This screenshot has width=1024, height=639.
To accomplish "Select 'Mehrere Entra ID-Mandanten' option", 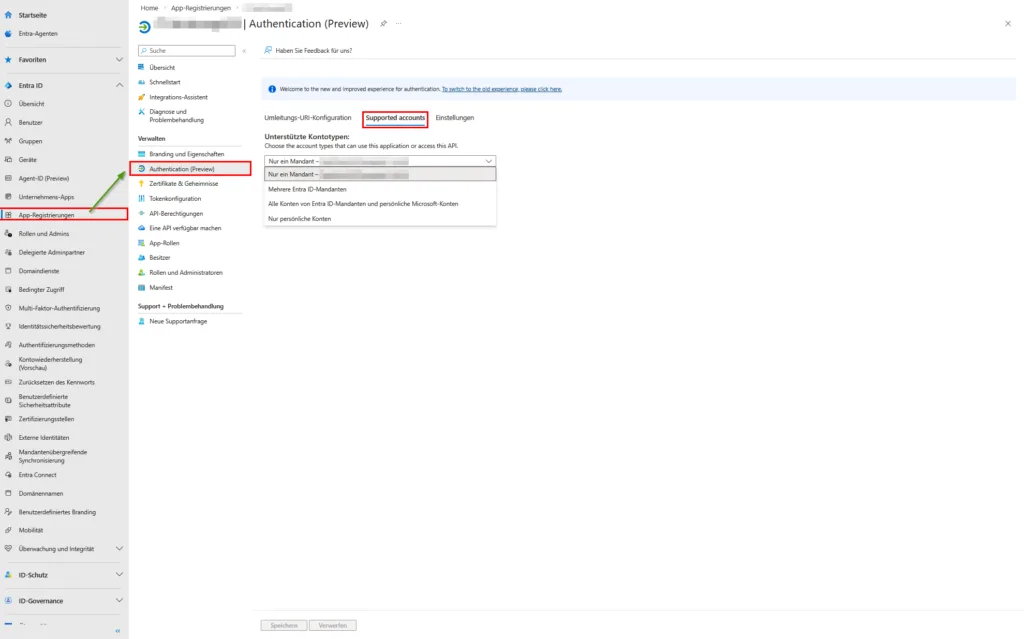I will tap(306, 189).
